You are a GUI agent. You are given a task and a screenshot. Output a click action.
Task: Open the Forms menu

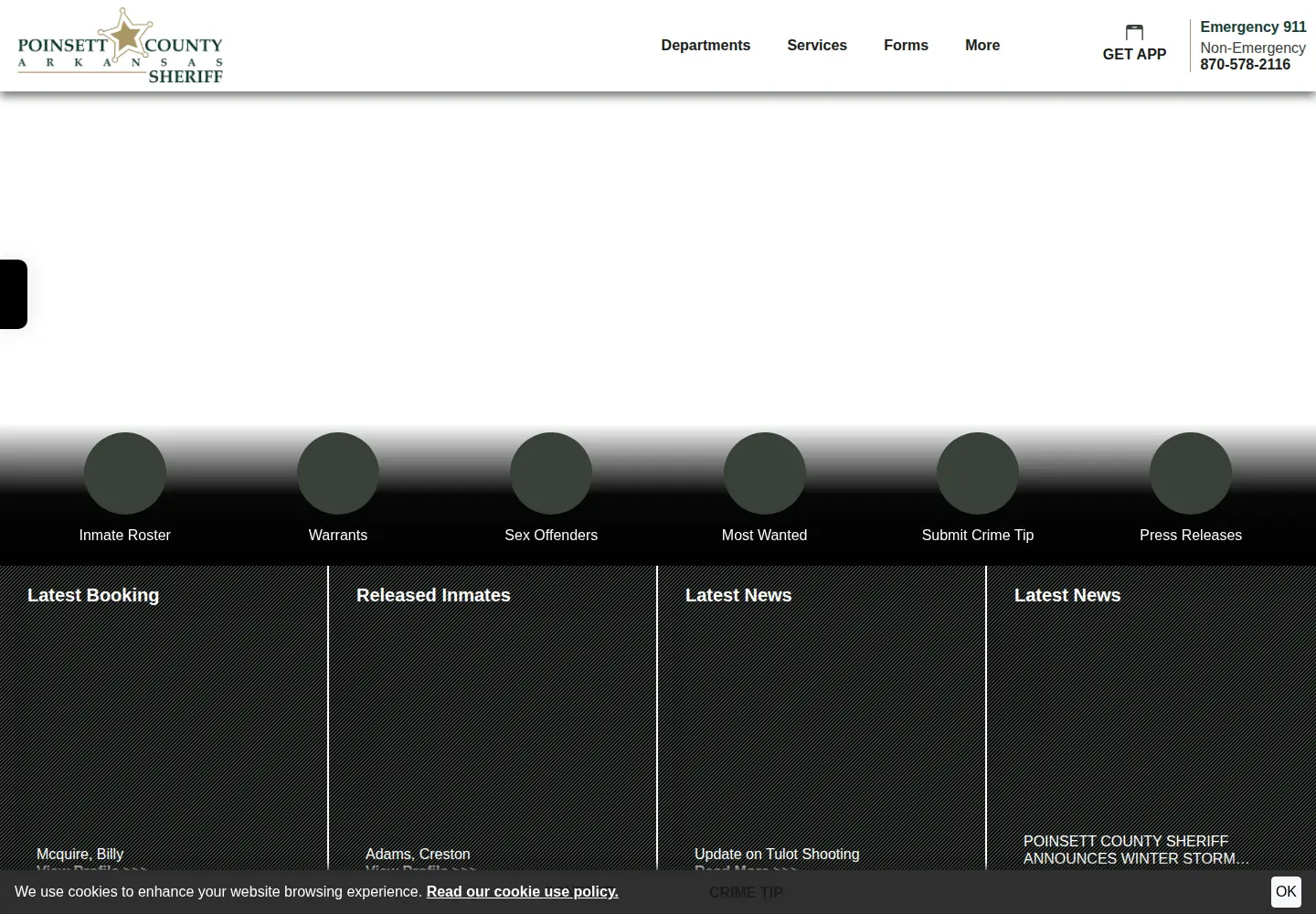[906, 46]
